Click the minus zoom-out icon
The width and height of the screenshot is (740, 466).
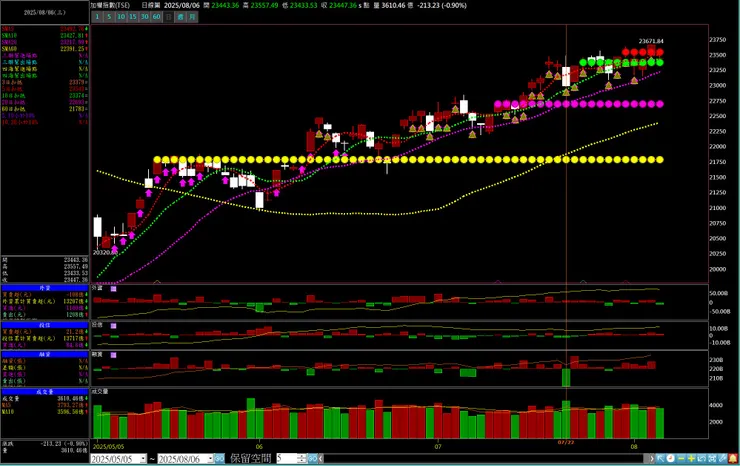(x=681, y=458)
